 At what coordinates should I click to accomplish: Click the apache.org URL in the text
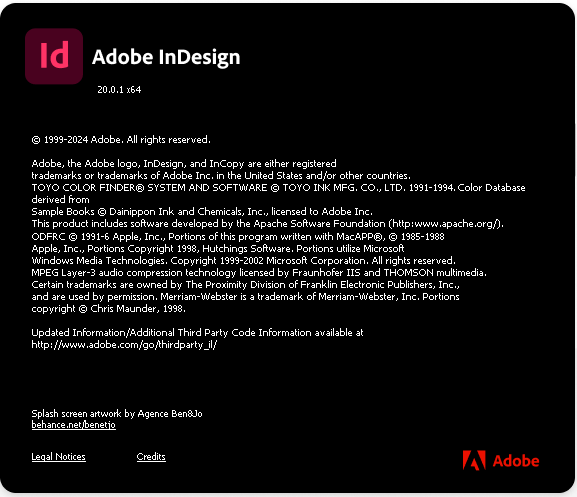pos(446,224)
